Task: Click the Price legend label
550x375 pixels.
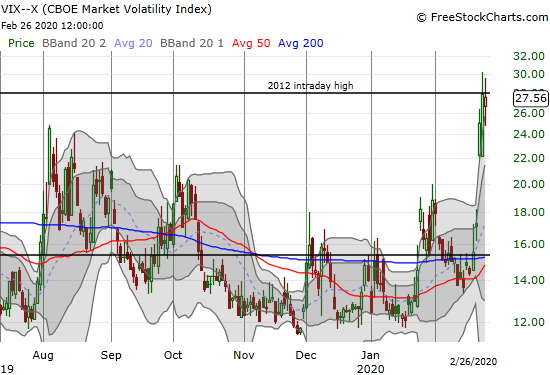Action: tap(21, 43)
